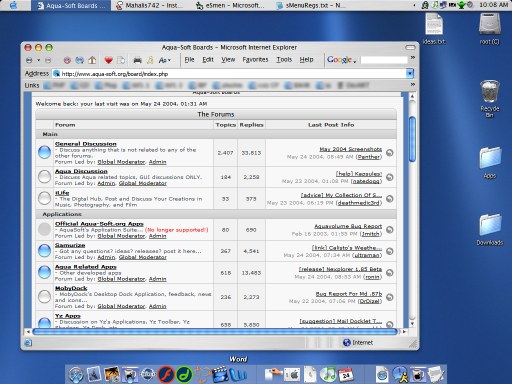This screenshot has width=512, height=384.
Task: Click the Back arrow in the IE toolbar
Action: pos(29,60)
